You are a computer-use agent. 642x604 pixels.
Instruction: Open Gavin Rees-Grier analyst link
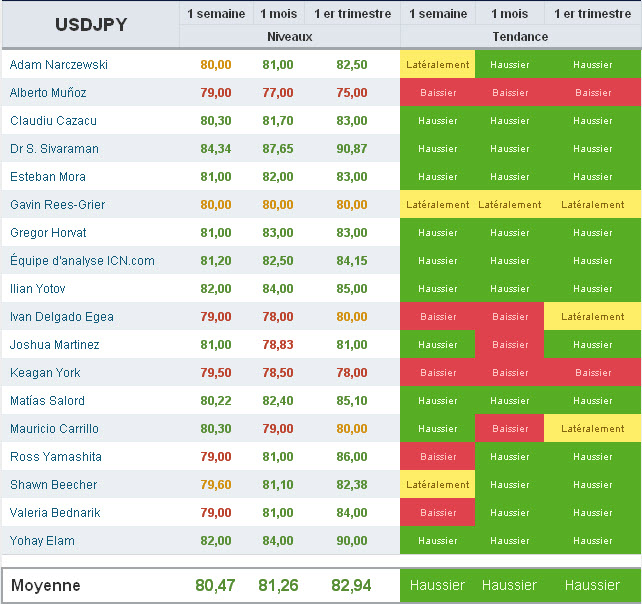[57, 205]
